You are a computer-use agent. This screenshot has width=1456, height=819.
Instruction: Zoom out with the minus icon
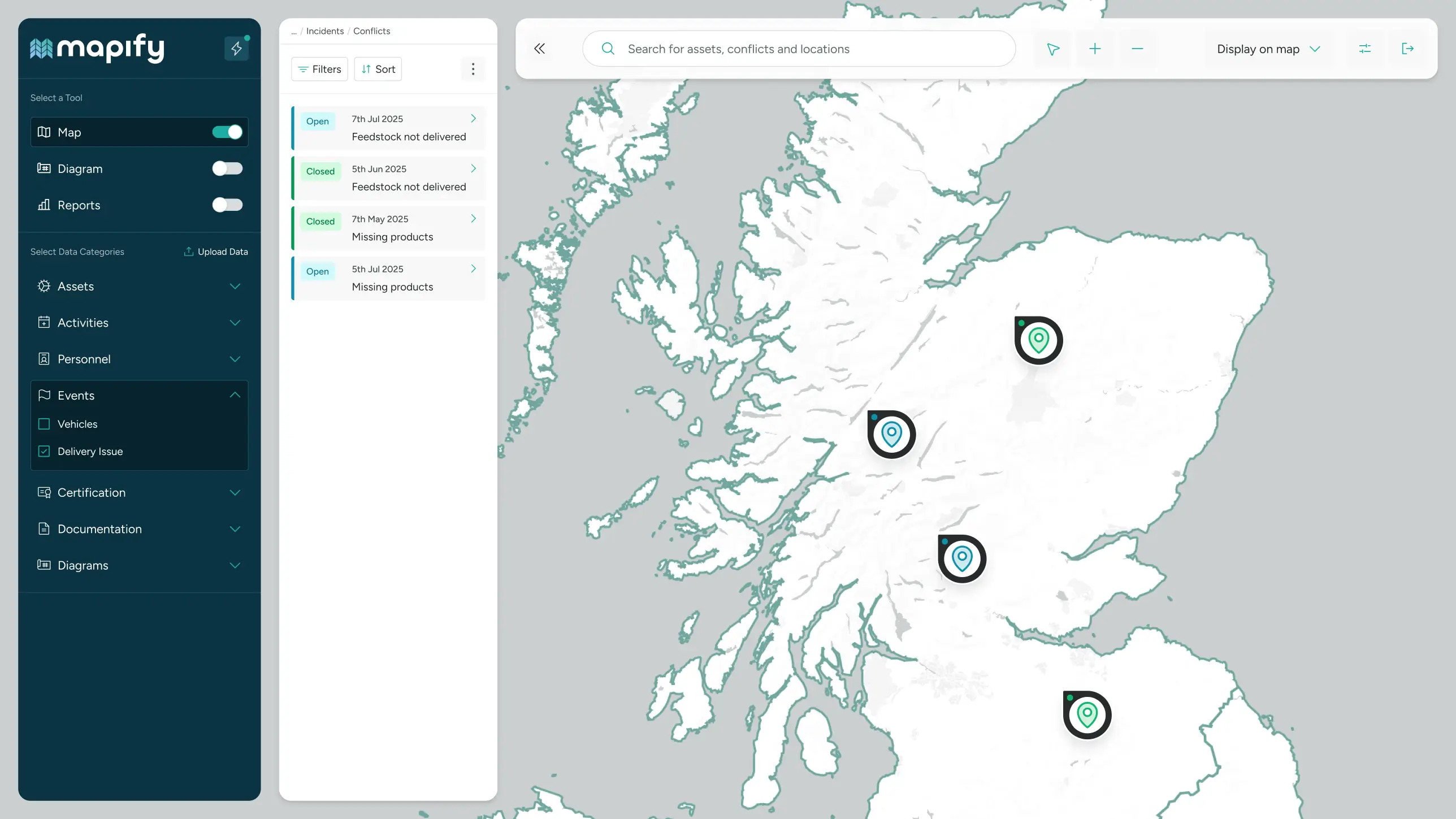point(1137,49)
